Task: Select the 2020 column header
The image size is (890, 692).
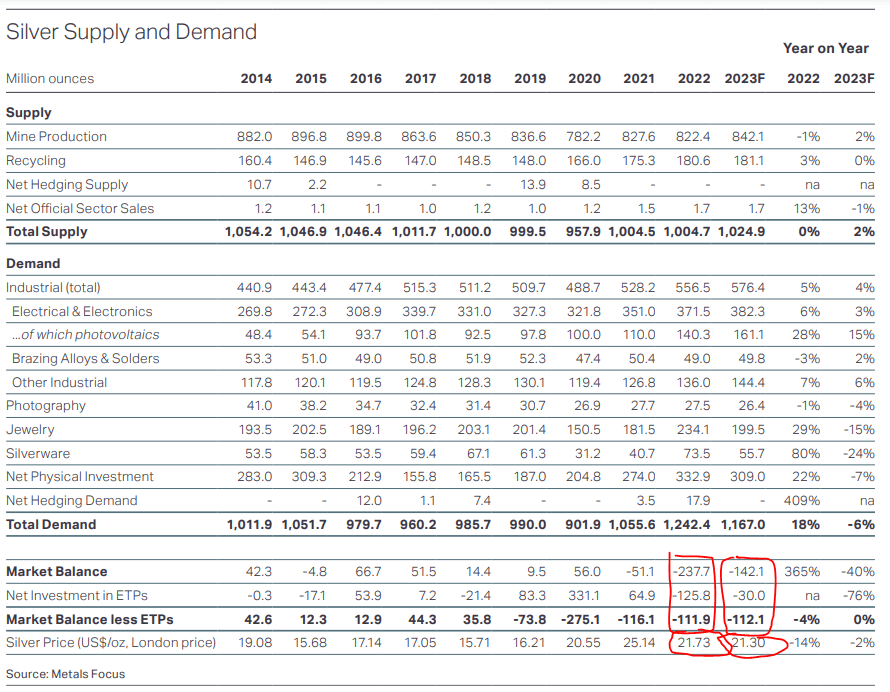Action: pyautogui.click(x=584, y=78)
